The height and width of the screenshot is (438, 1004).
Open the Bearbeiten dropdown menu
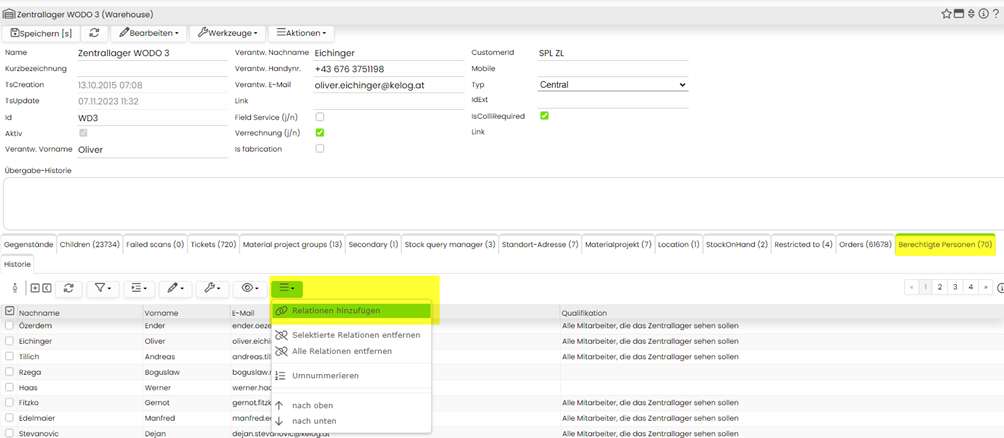click(x=149, y=33)
